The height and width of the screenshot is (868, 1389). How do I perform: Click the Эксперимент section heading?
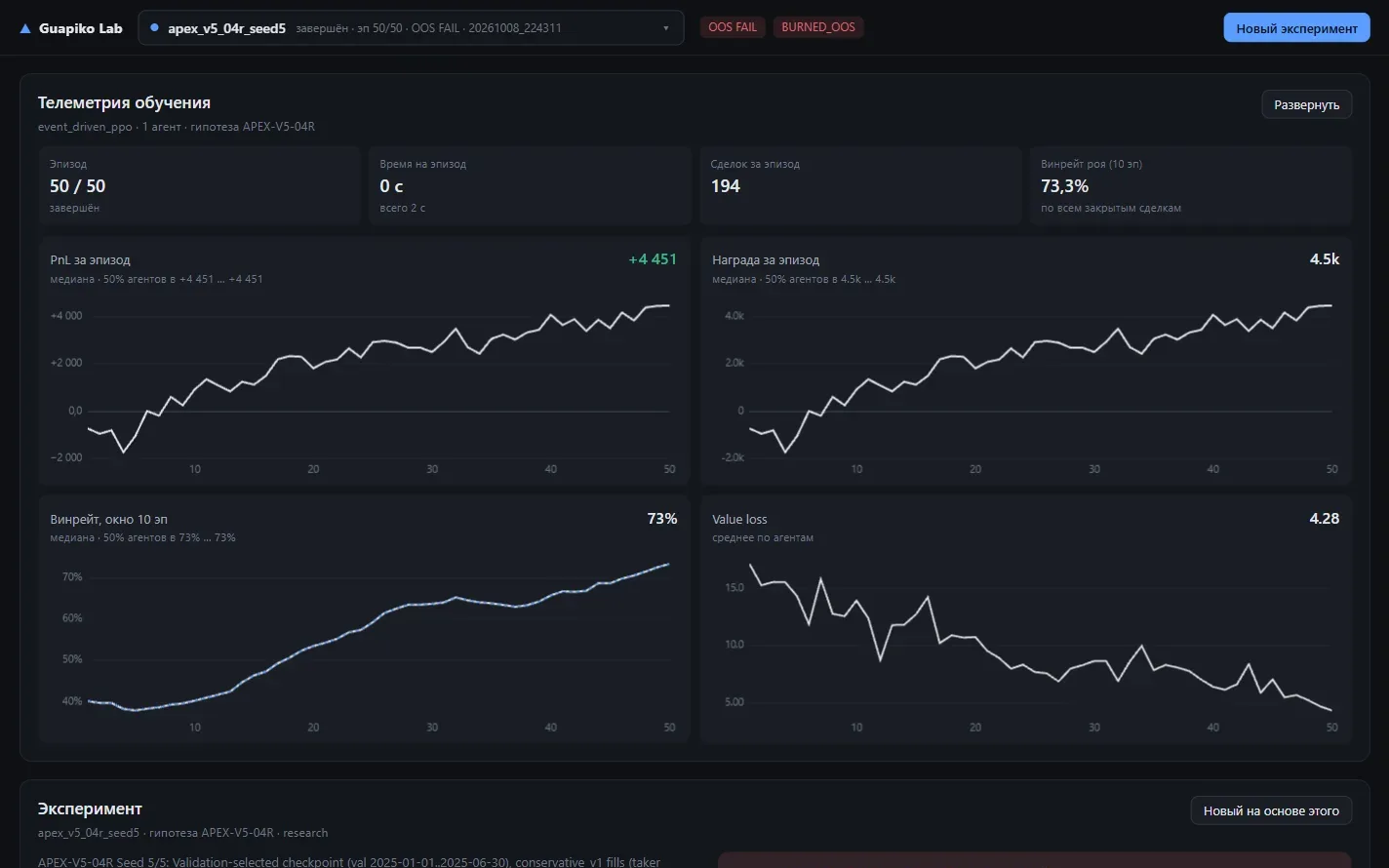(90, 809)
